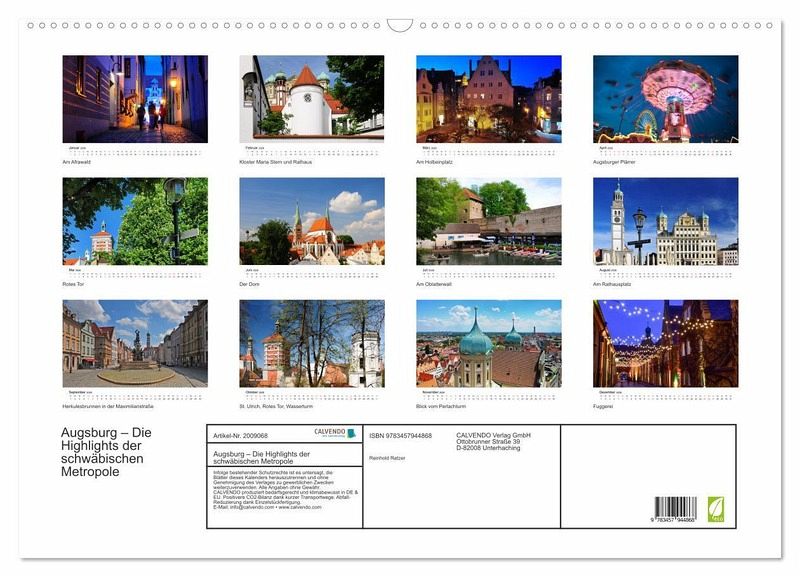
Task: Click the number printed beneath the barcode
Action: click(673, 520)
